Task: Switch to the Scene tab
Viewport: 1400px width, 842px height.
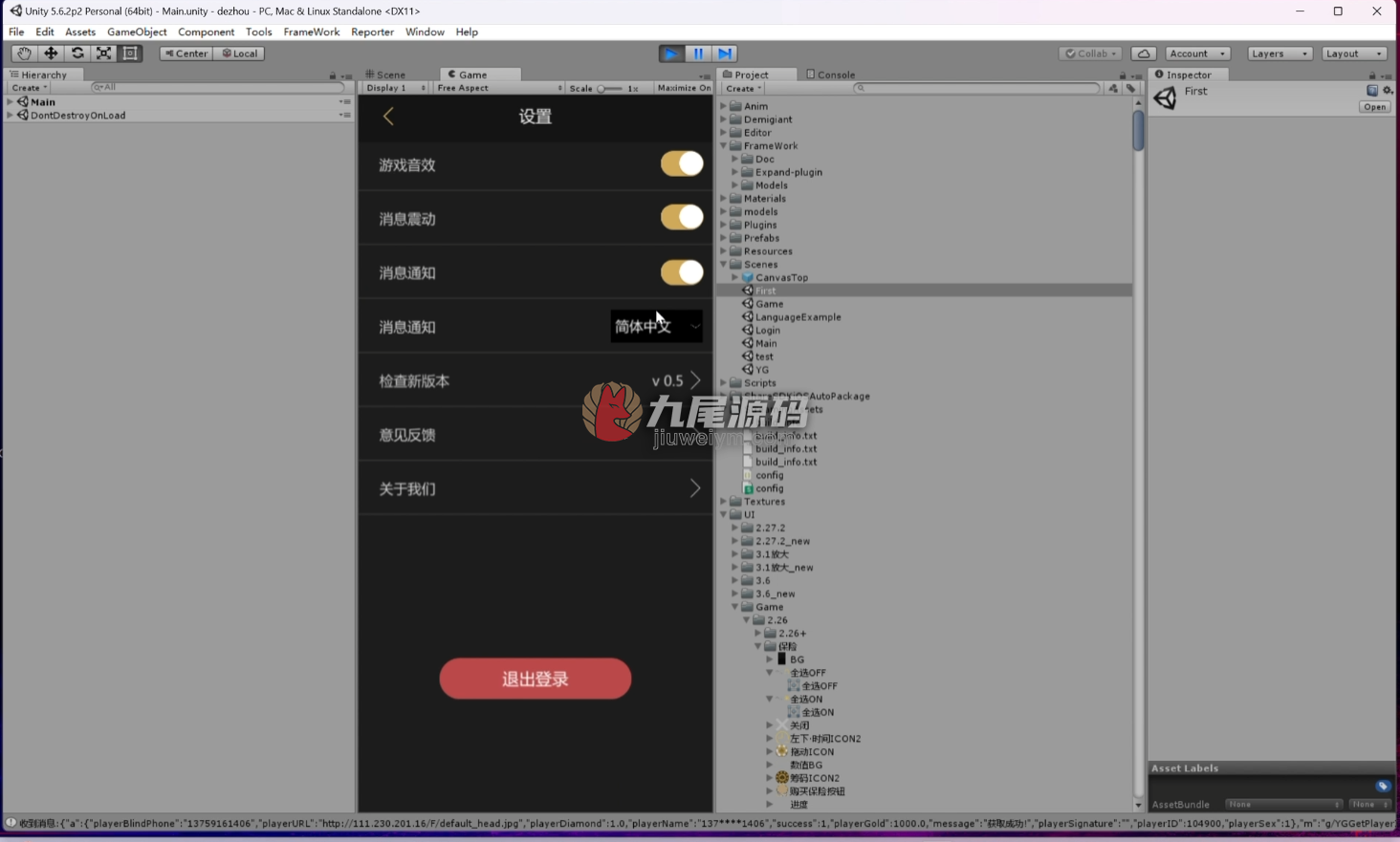Action: 385,75
